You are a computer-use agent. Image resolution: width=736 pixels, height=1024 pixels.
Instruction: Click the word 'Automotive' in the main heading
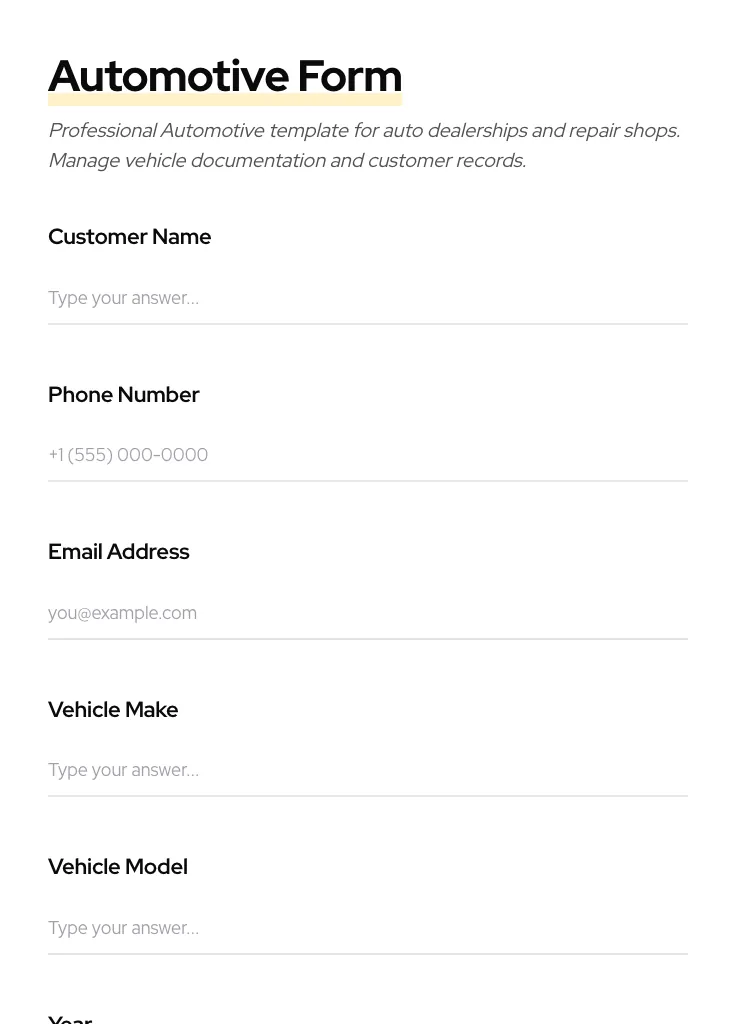pyautogui.click(x=168, y=76)
